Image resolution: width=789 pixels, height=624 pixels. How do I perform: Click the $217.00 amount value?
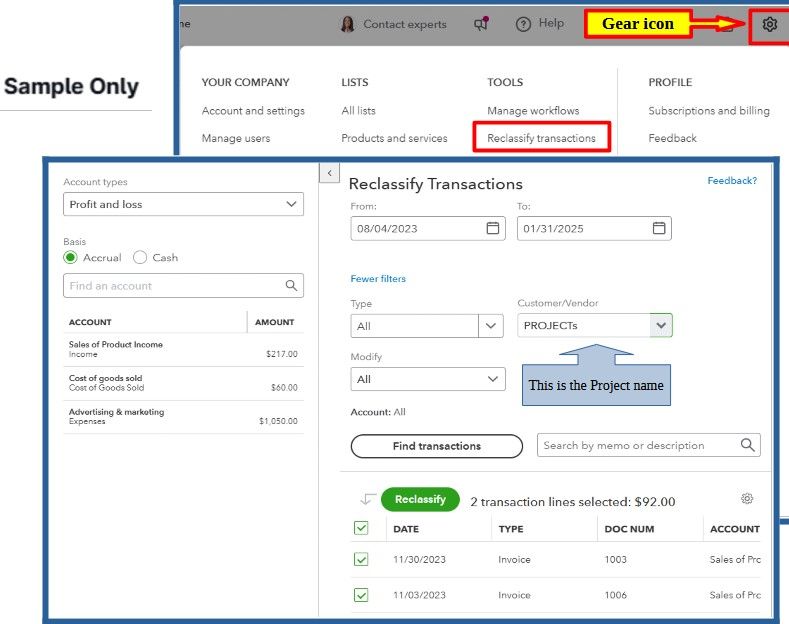(x=282, y=354)
